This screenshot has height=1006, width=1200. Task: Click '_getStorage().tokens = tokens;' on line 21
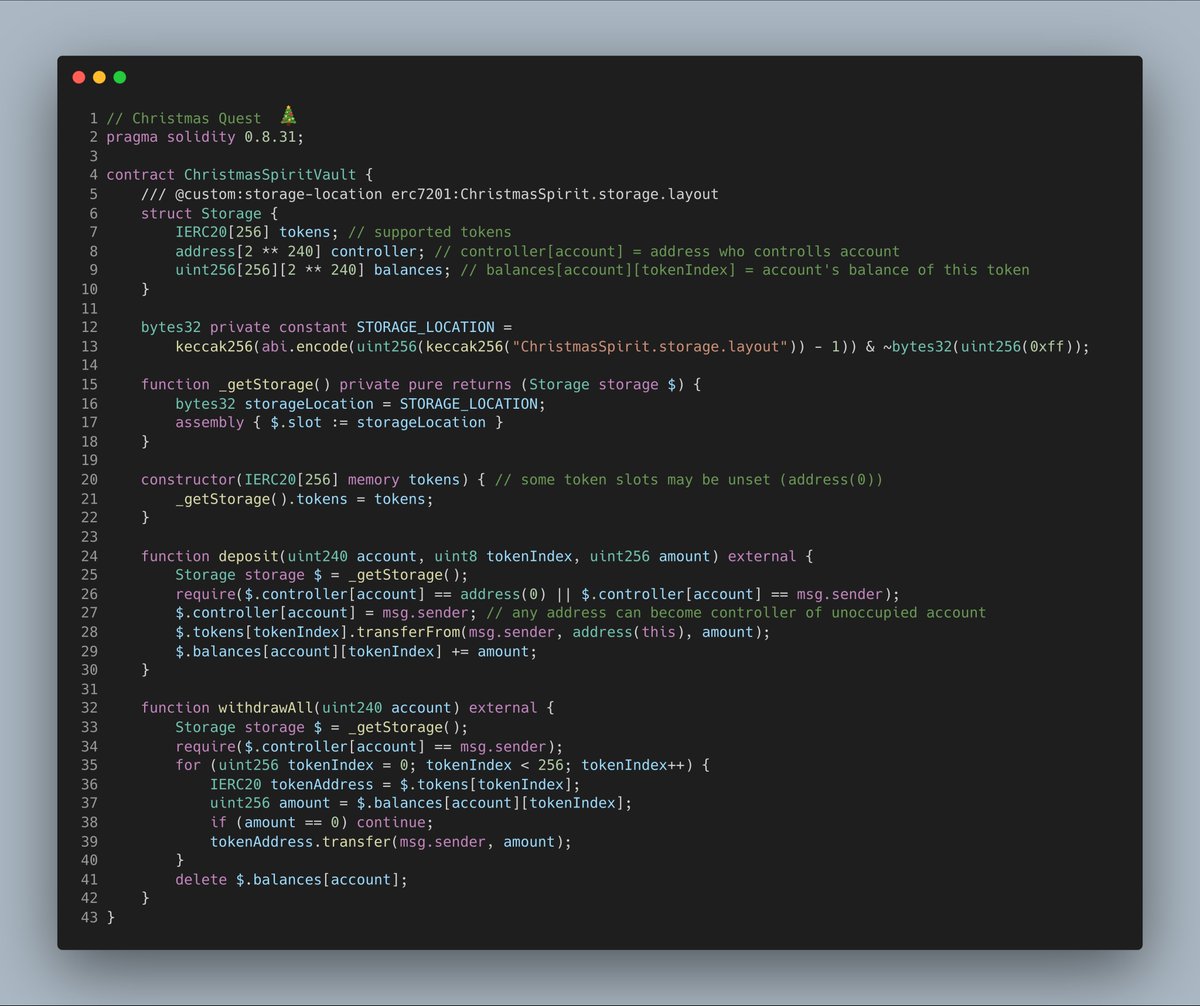[305, 499]
